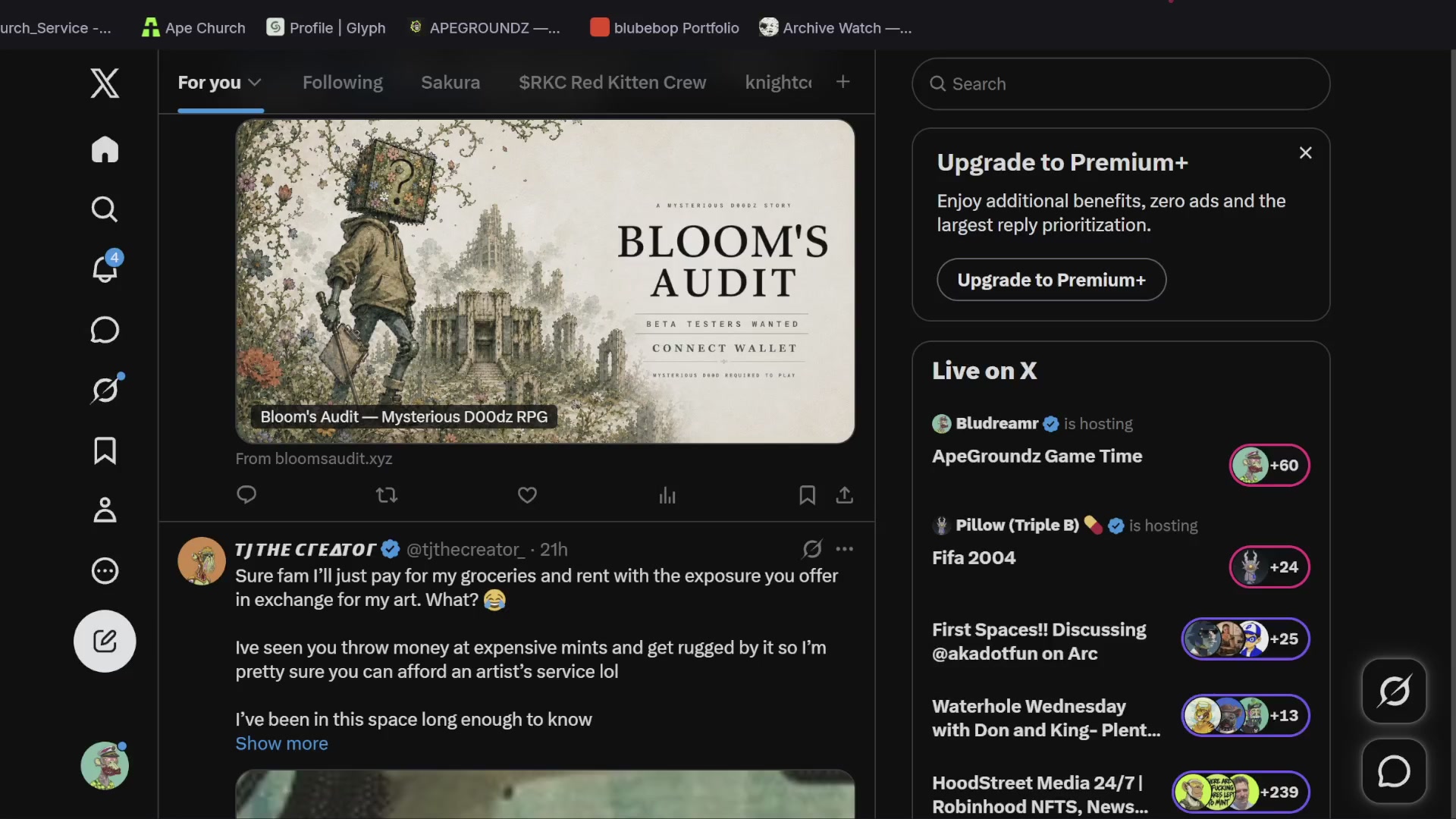
Task: Join ApeGroundz Game Time space
Action: [1037, 457]
